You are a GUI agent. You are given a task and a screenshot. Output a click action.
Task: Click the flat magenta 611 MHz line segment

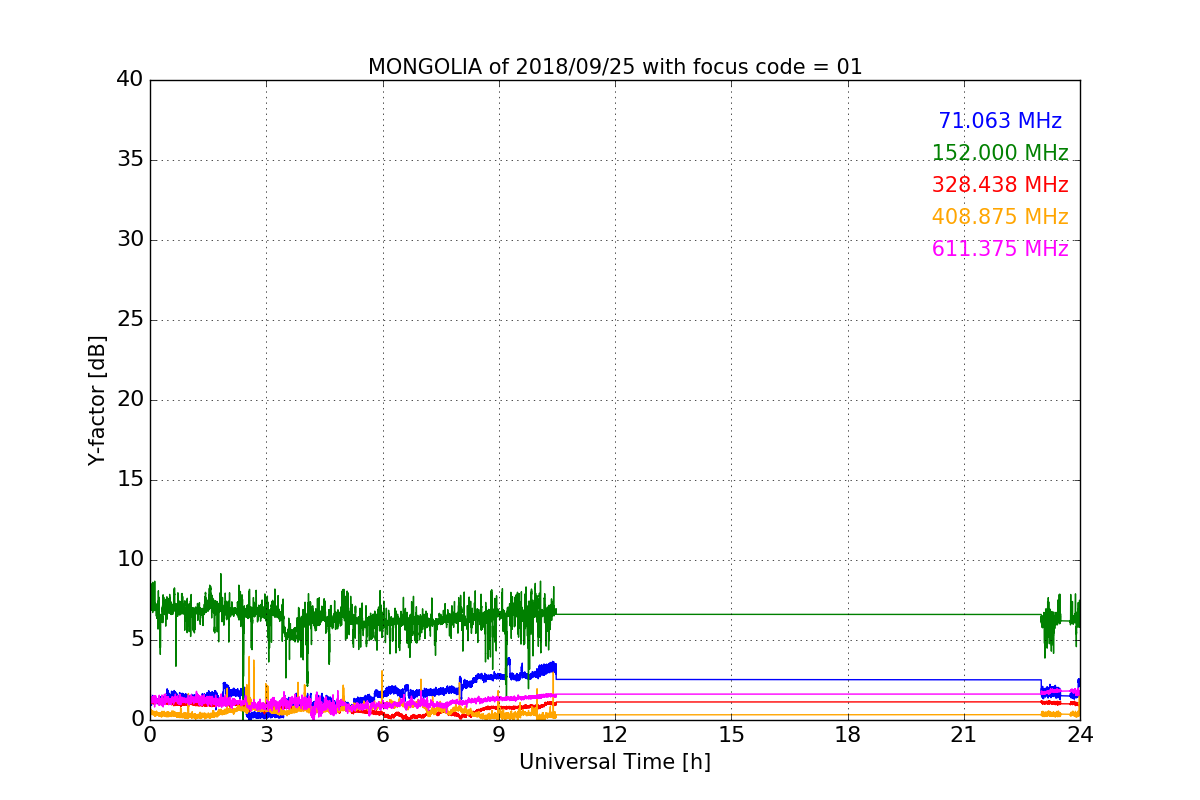(798, 694)
